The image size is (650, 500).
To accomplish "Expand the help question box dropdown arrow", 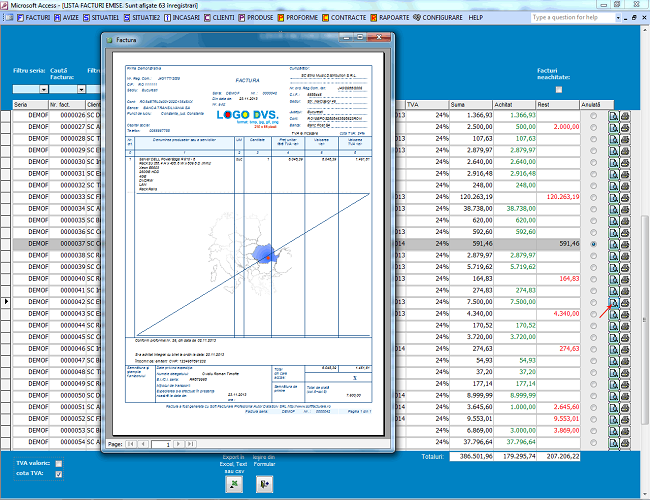I will coord(618,17).
